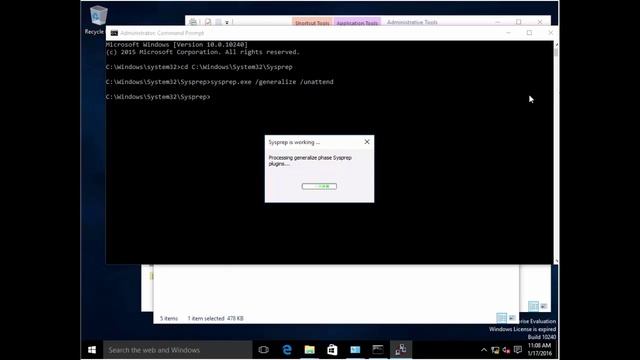Select the Sysprep taskbar icon
The height and width of the screenshot is (360, 640).
(401, 350)
